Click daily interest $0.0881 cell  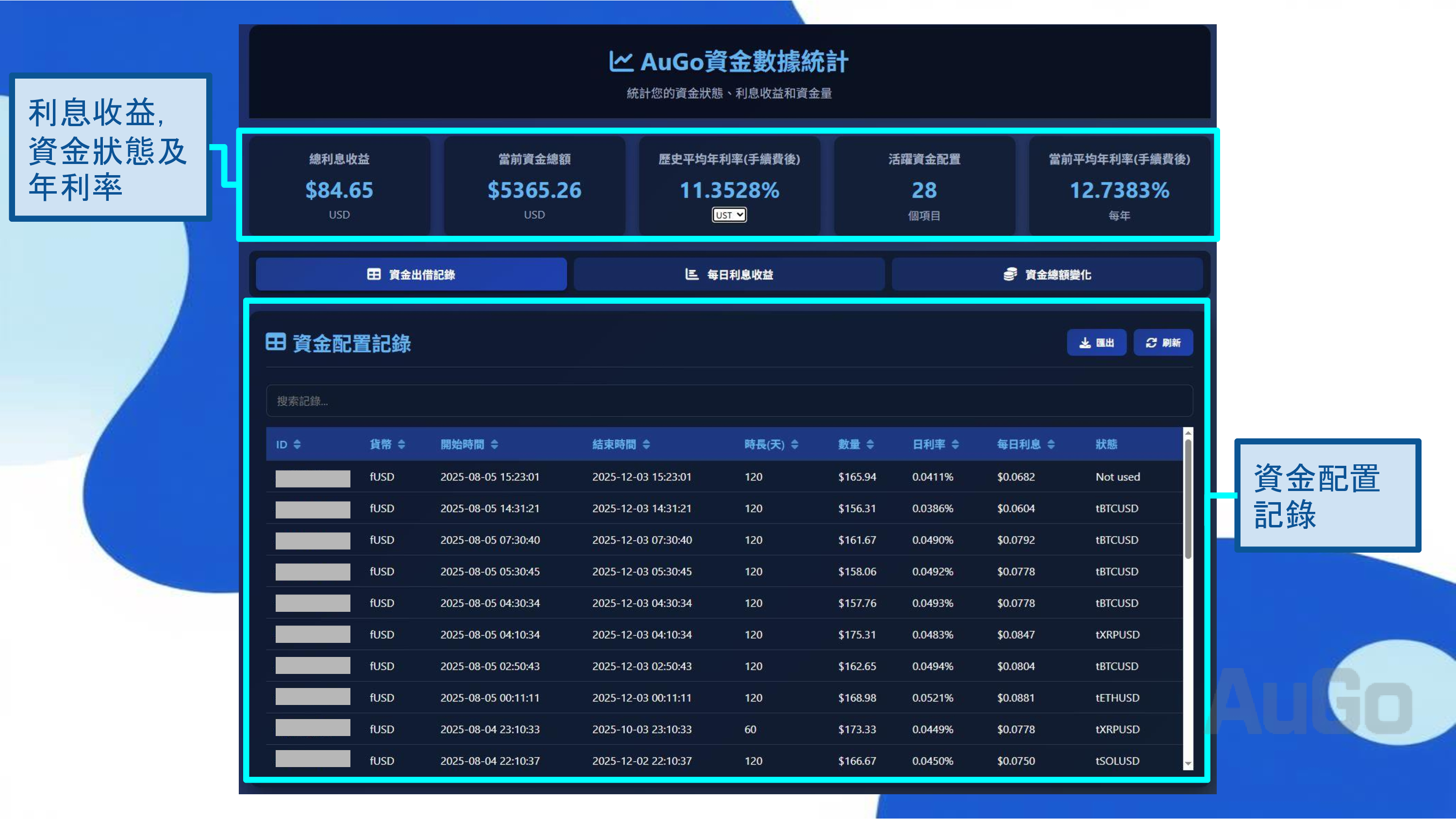pos(1016,698)
